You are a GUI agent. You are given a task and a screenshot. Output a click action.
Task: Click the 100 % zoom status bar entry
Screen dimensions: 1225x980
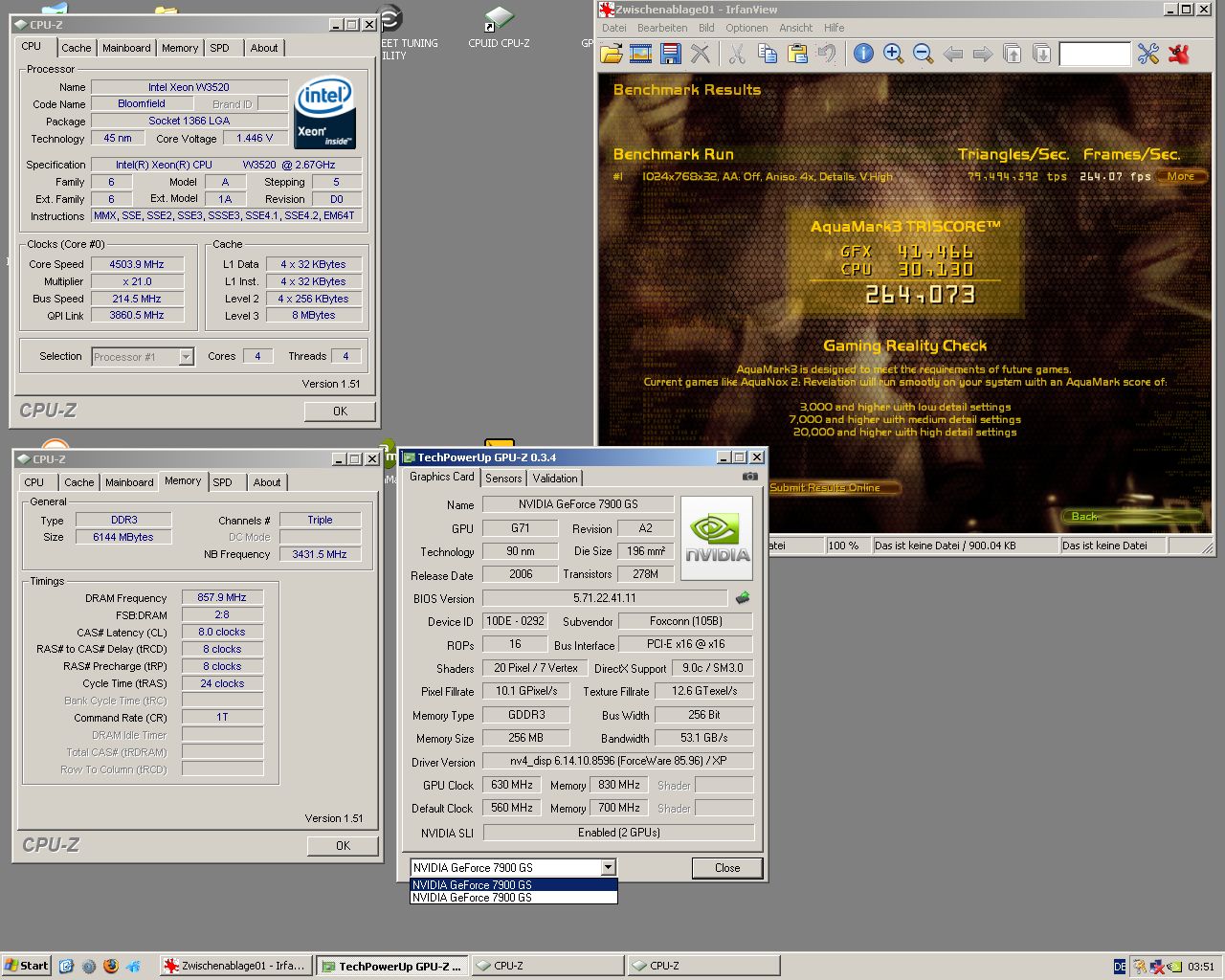(846, 546)
